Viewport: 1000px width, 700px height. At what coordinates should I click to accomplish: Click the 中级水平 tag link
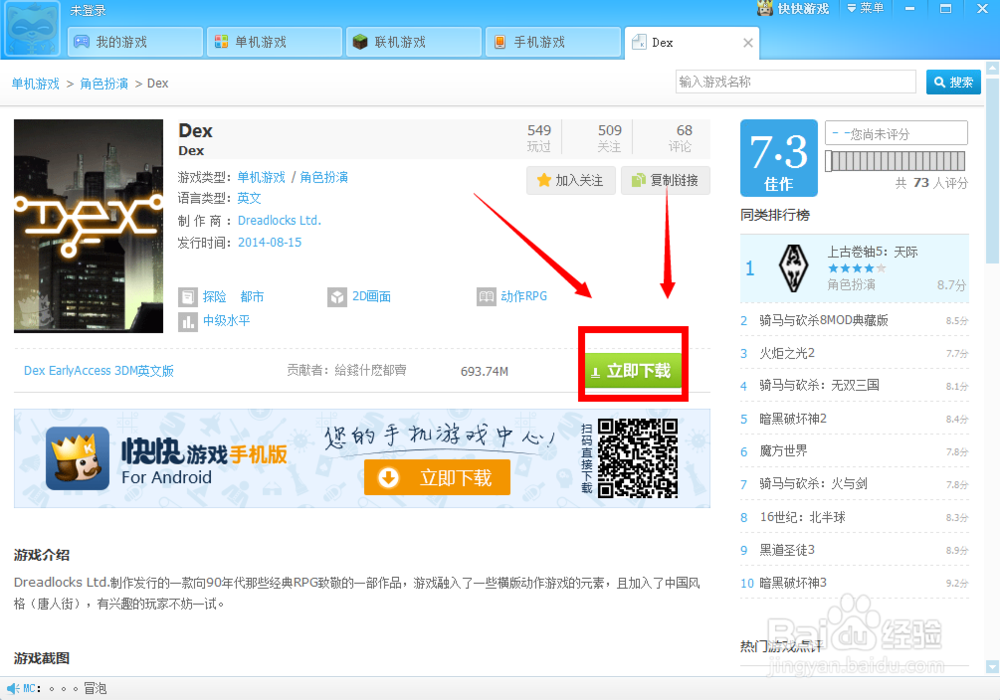[226, 321]
